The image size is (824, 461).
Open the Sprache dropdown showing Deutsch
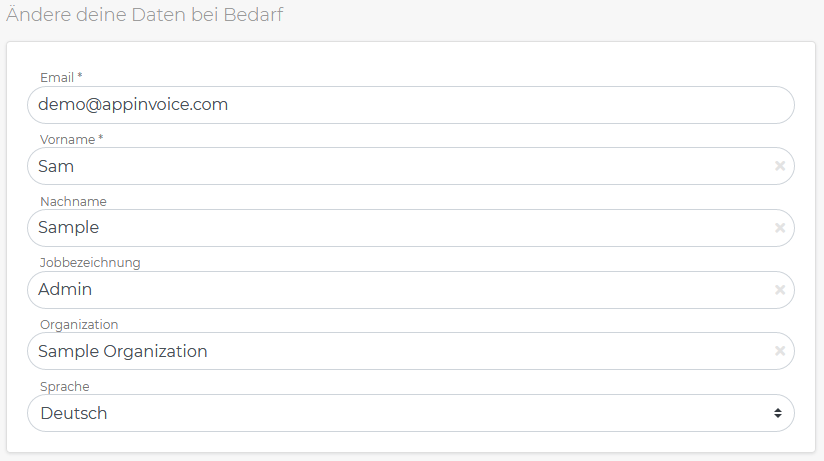point(410,413)
